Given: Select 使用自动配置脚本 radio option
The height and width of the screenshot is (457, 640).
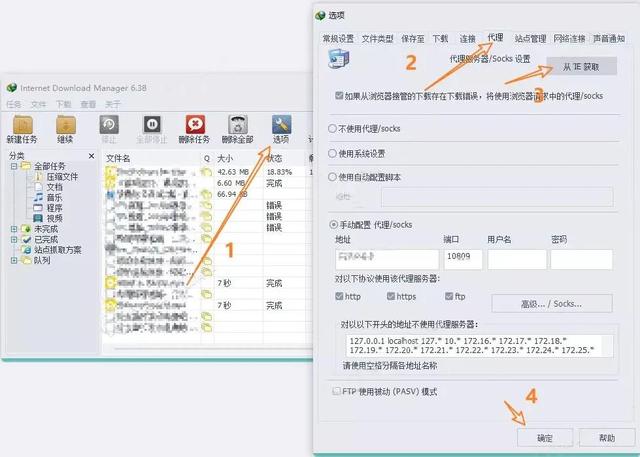Looking at the screenshot, I should [x=332, y=177].
